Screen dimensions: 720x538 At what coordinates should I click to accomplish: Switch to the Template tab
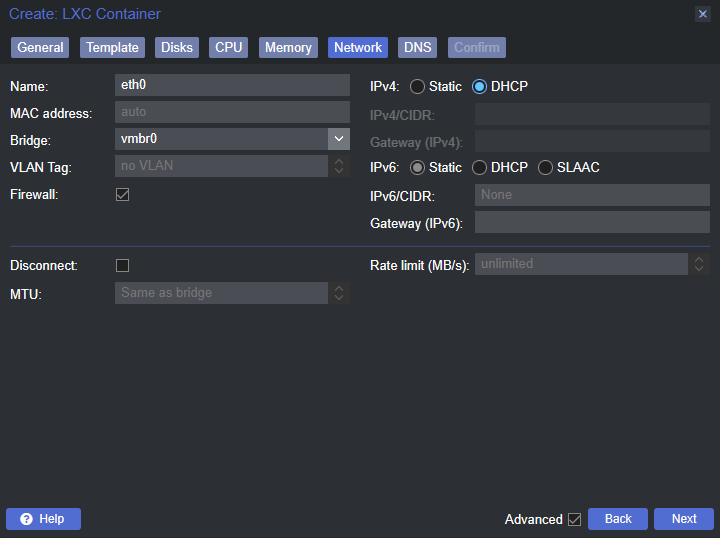[112, 47]
